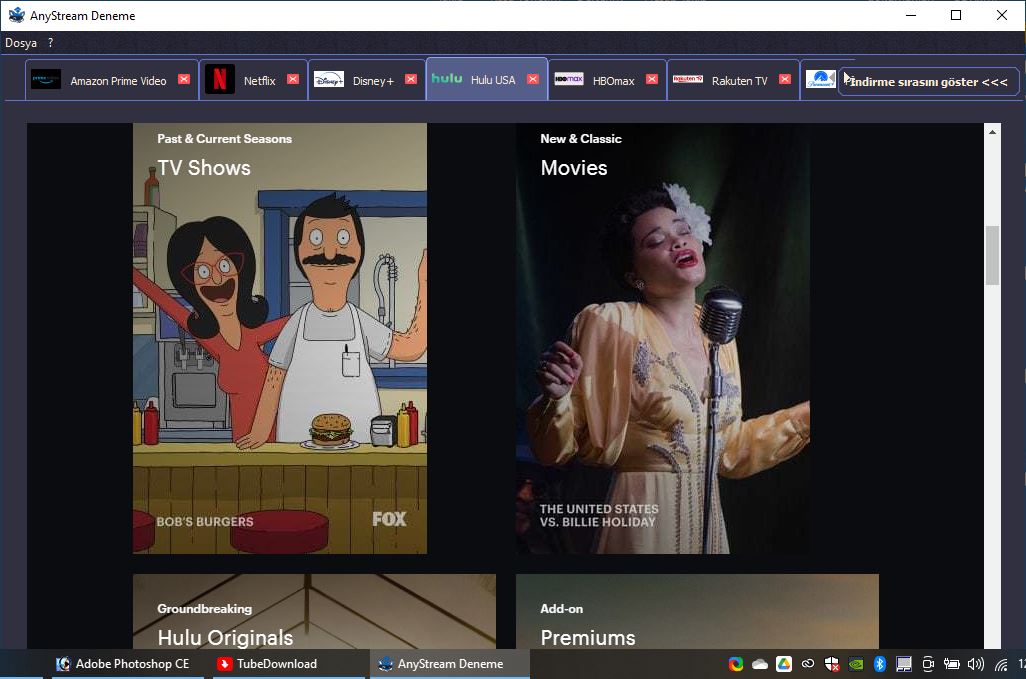Click the Amazon Prime Video logo icon
Image resolution: width=1026 pixels, height=679 pixels.
[46, 79]
